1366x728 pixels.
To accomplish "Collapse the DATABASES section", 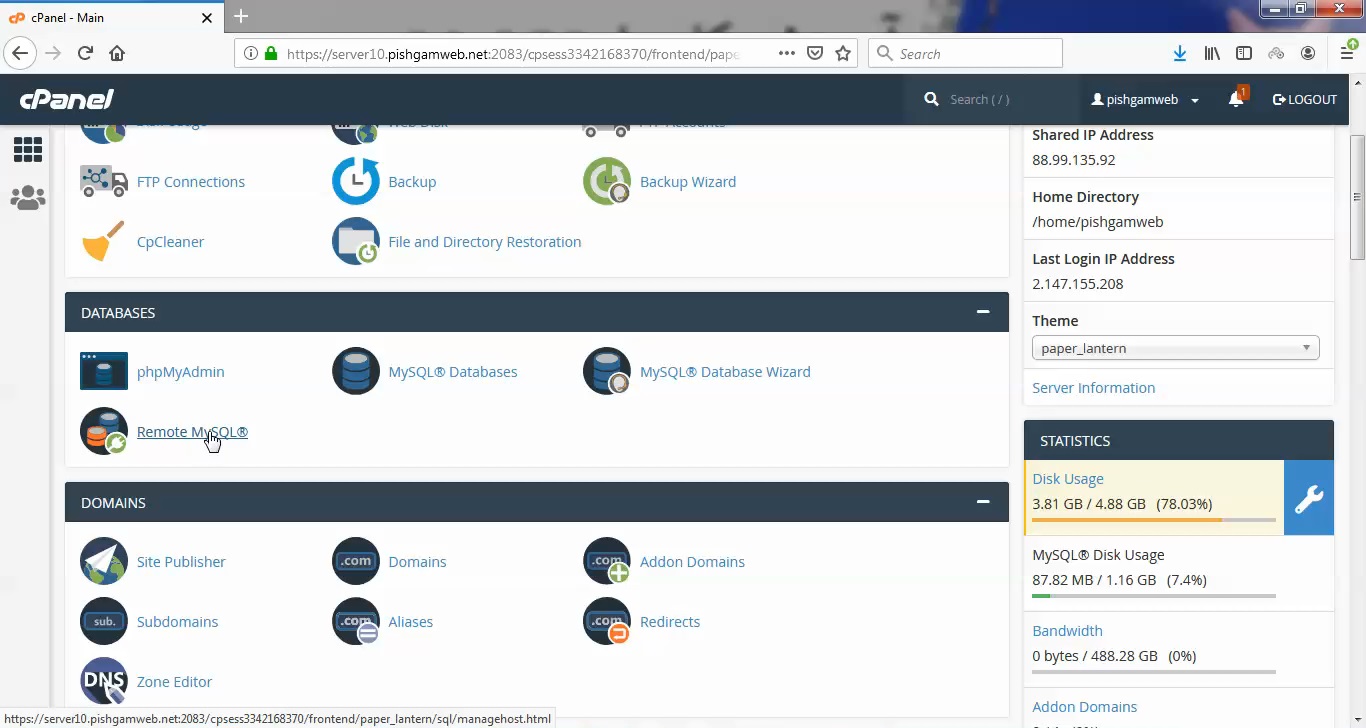I will (983, 311).
